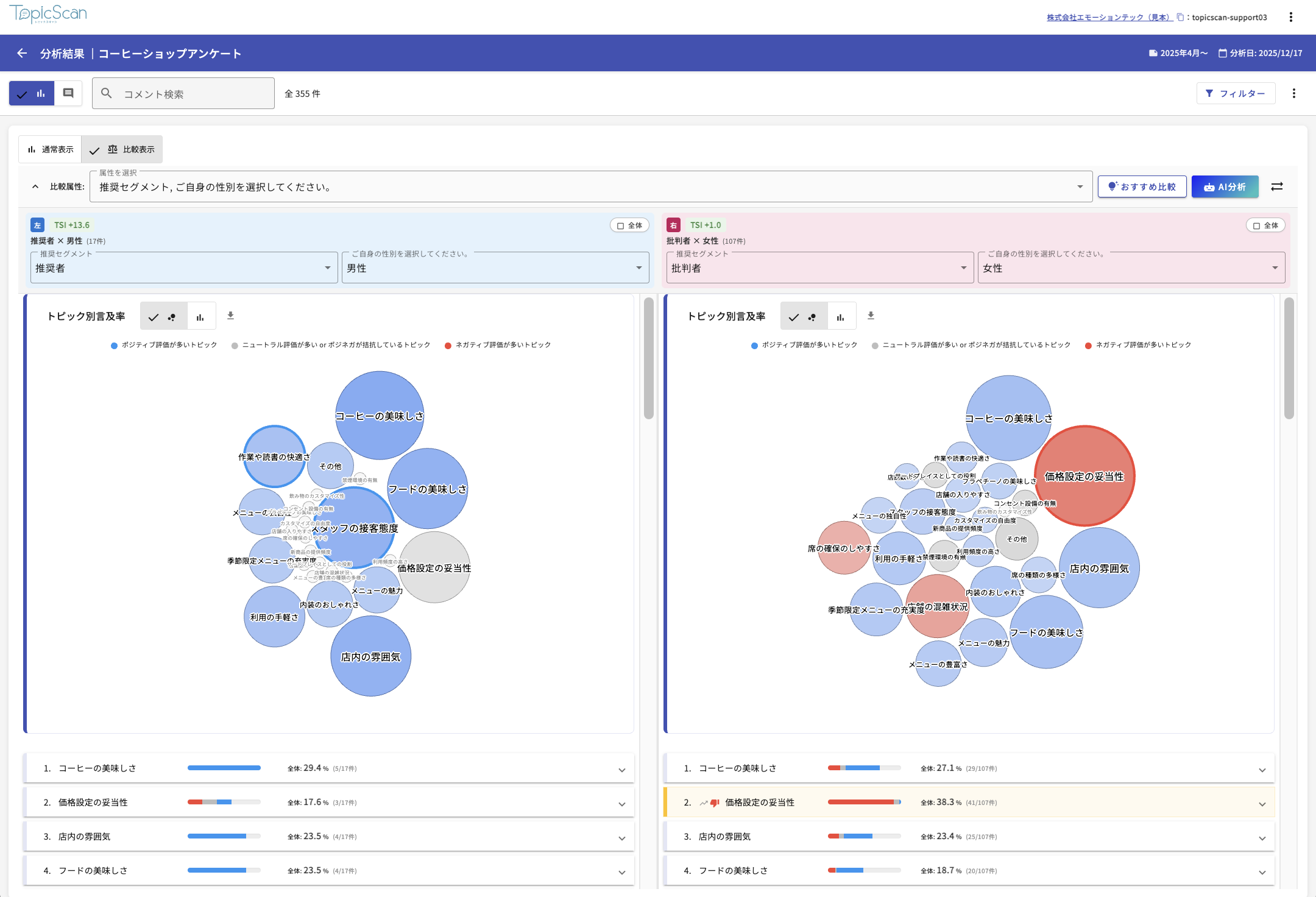Download the right topic bubble chart

tap(871, 316)
